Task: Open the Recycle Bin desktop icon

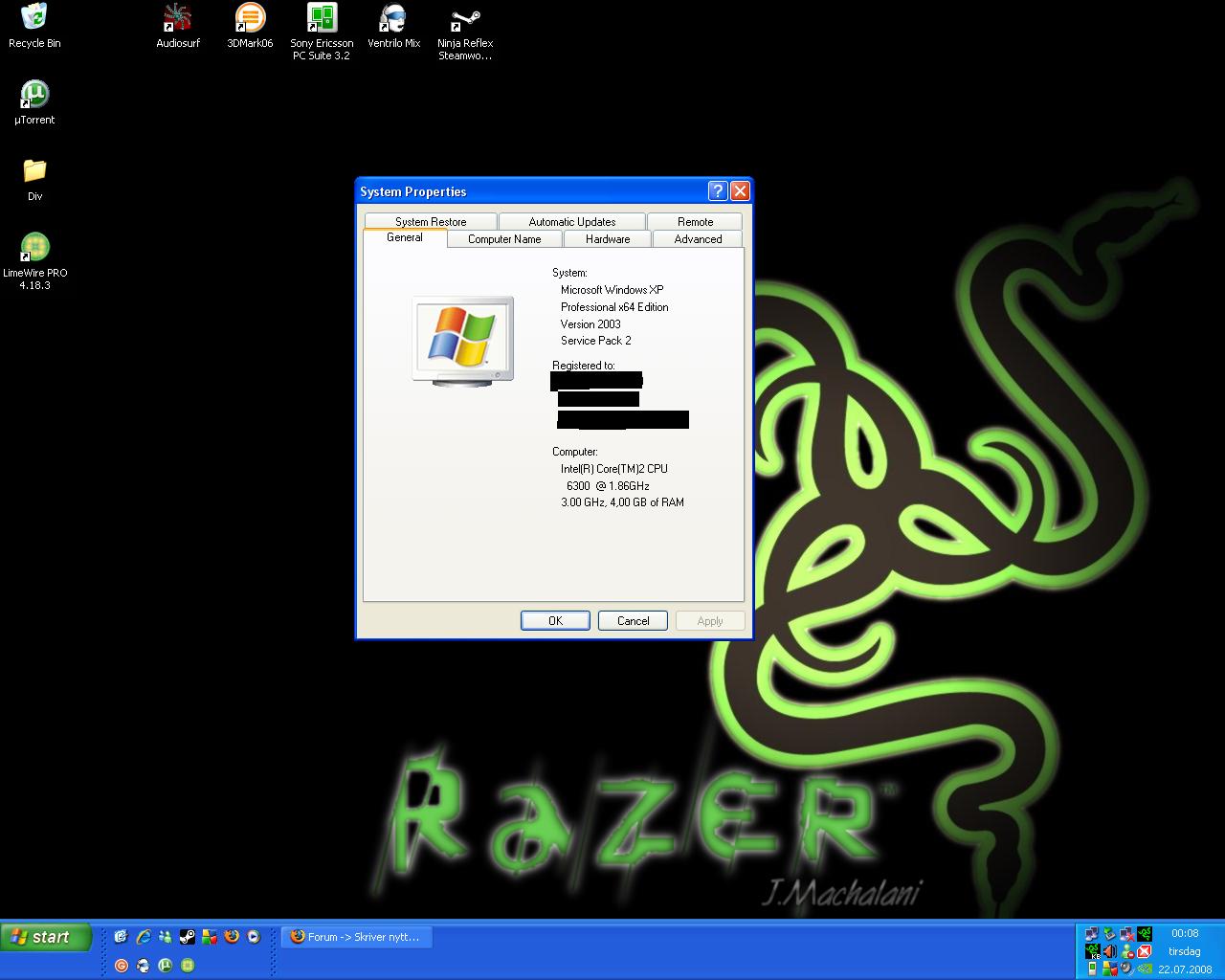Action: 34,26
